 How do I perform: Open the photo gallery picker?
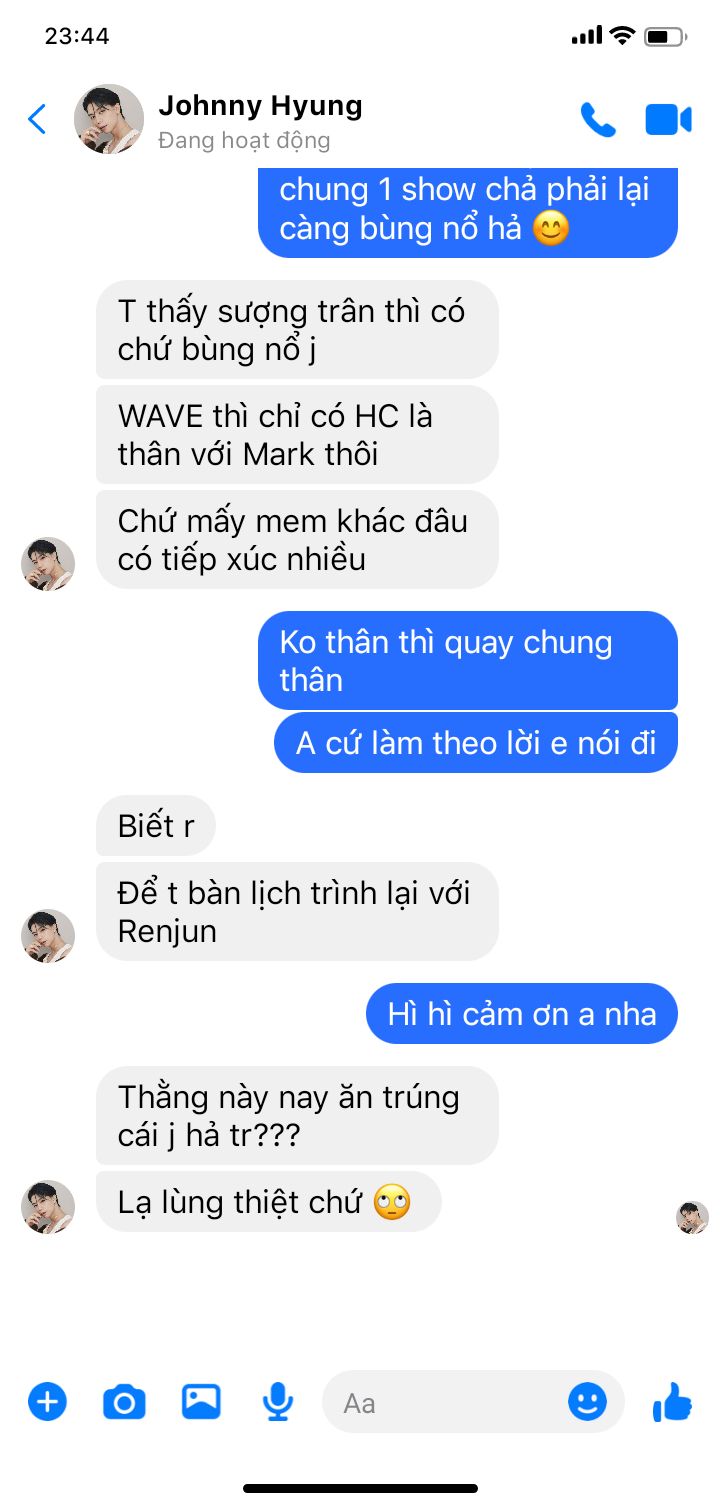201,1401
